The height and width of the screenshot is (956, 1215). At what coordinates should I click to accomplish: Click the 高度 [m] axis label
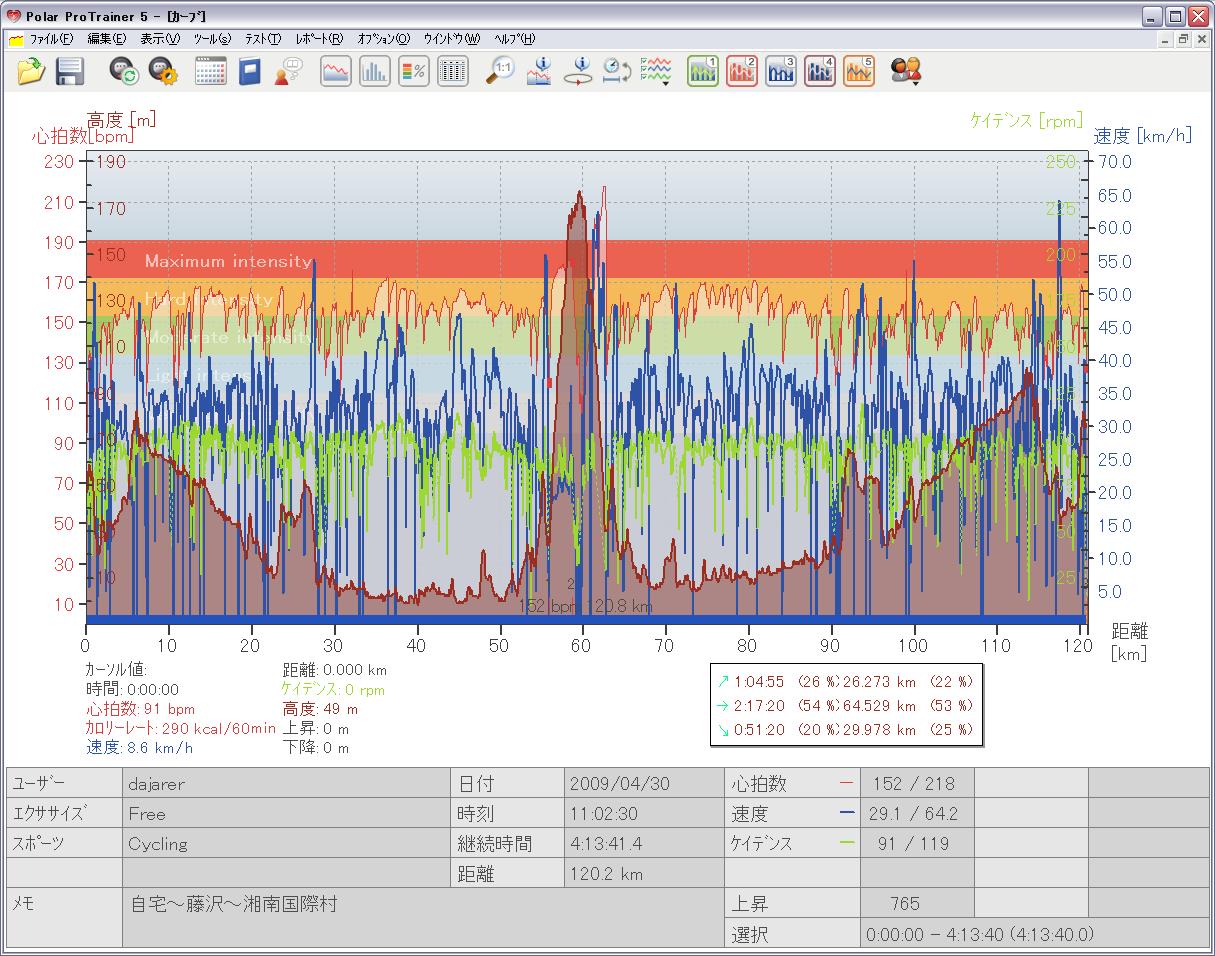pyautogui.click(x=121, y=119)
